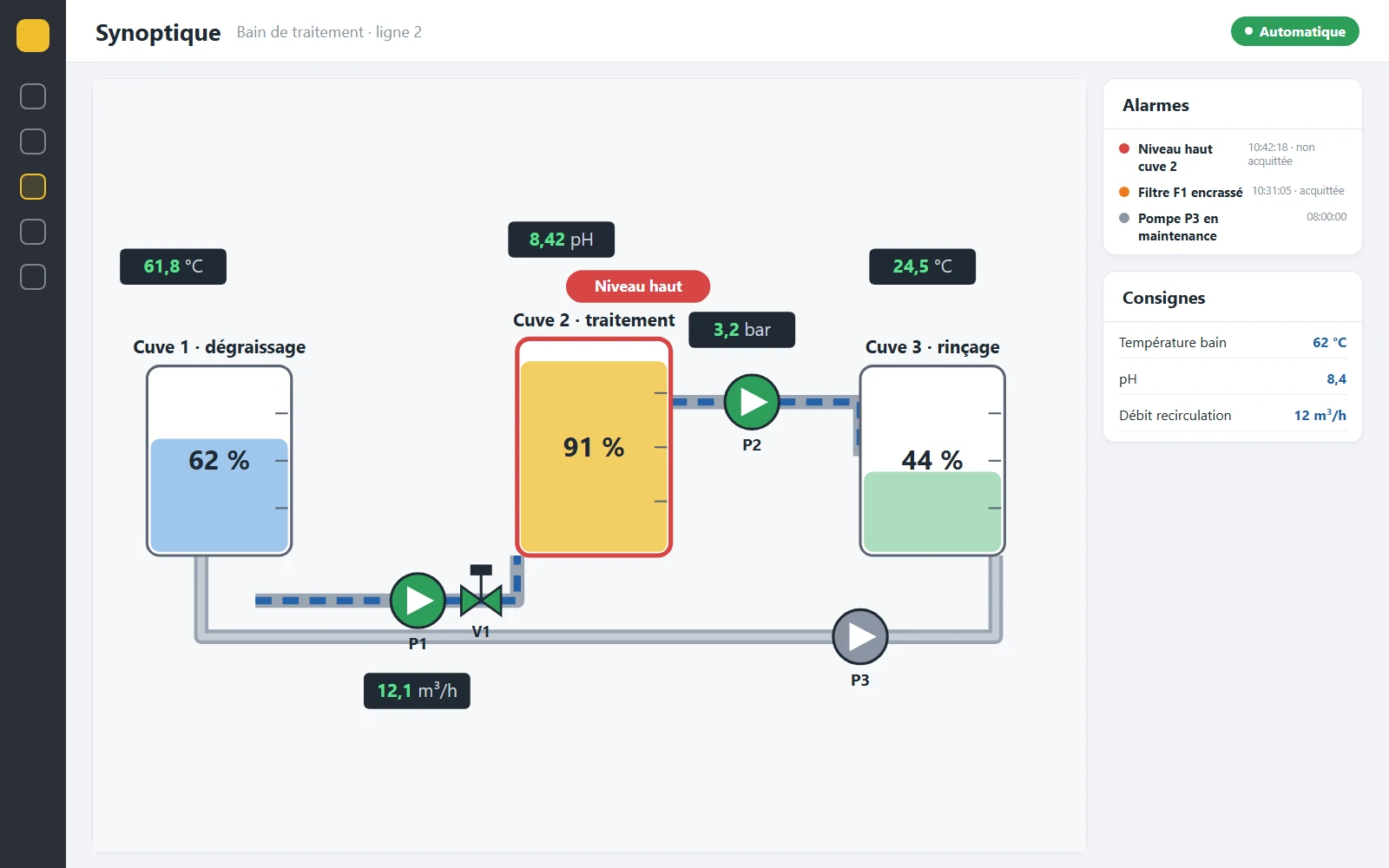Switch the Automatique mode button
The width and height of the screenshot is (1389, 868).
pyautogui.click(x=1294, y=31)
